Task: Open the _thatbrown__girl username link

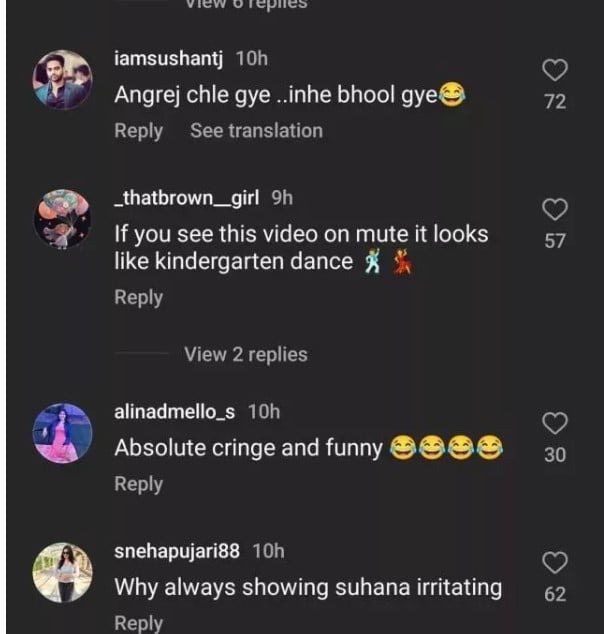Action: coord(188,198)
